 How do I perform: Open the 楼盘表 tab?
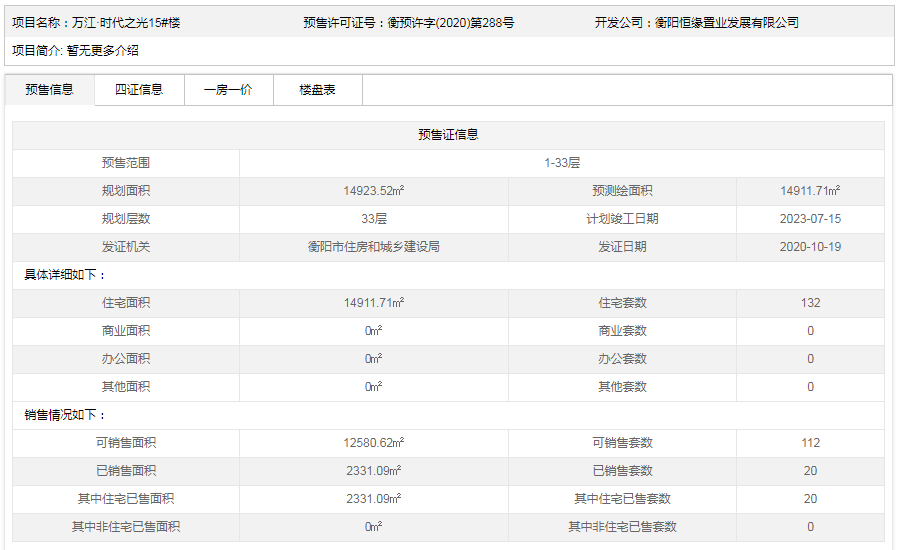(x=317, y=90)
